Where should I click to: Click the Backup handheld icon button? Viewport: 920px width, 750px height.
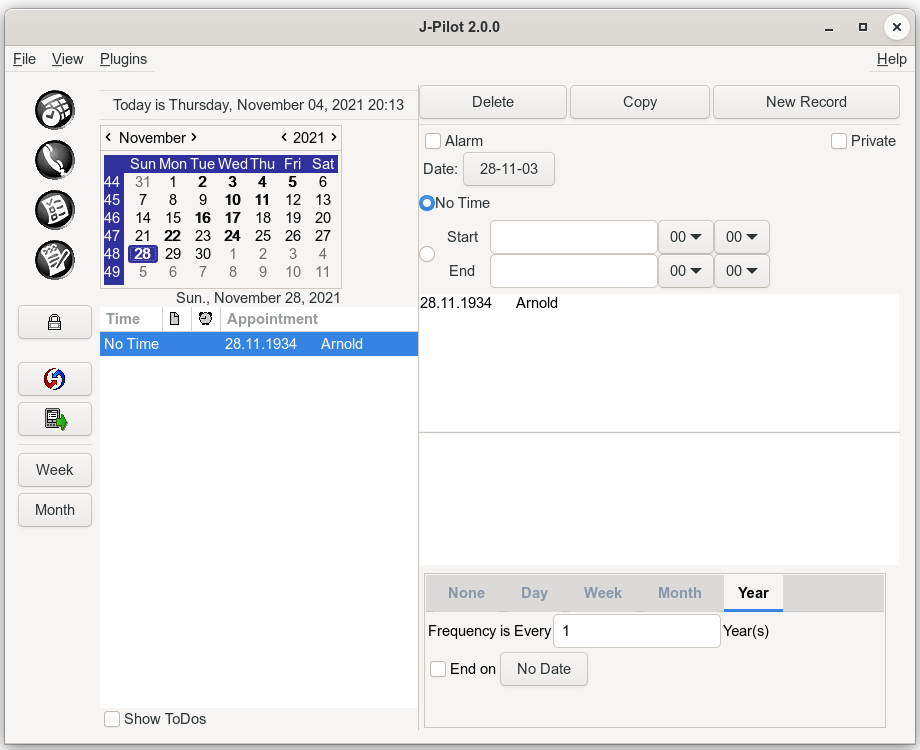(55, 419)
